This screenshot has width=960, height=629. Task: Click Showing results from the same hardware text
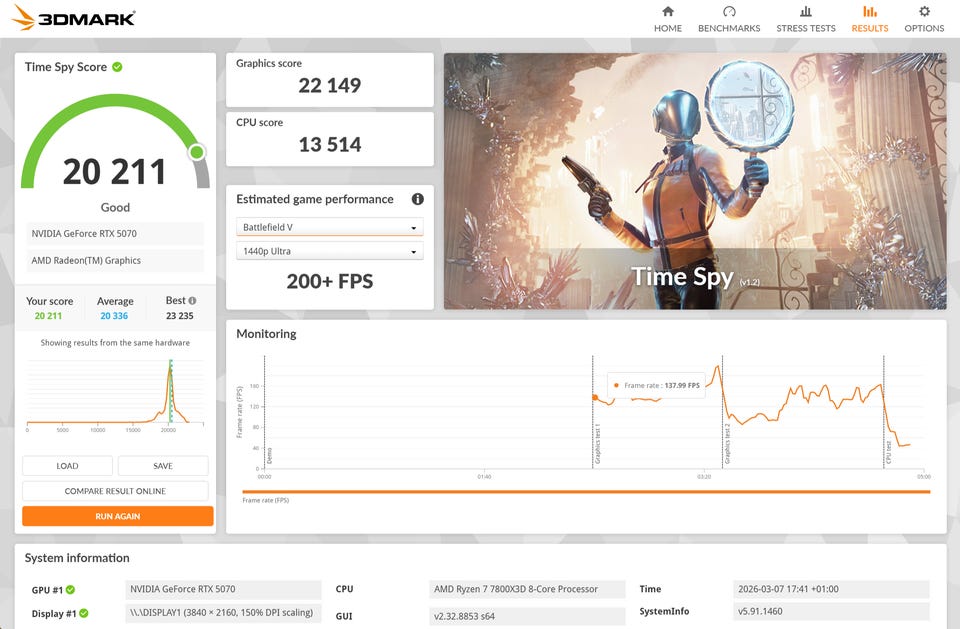[115, 343]
